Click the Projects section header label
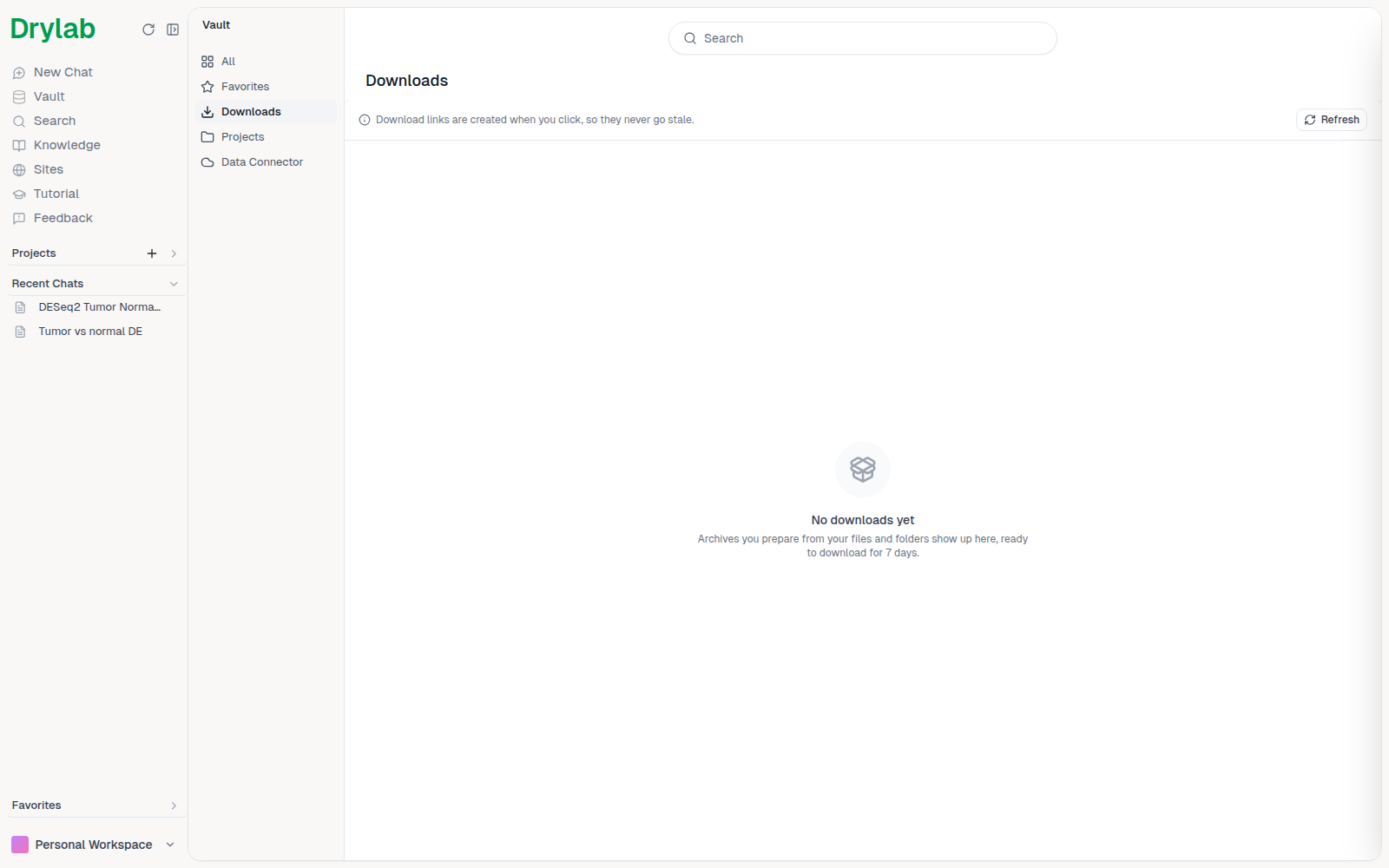The height and width of the screenshot is (868, 1389). point(34,253)
